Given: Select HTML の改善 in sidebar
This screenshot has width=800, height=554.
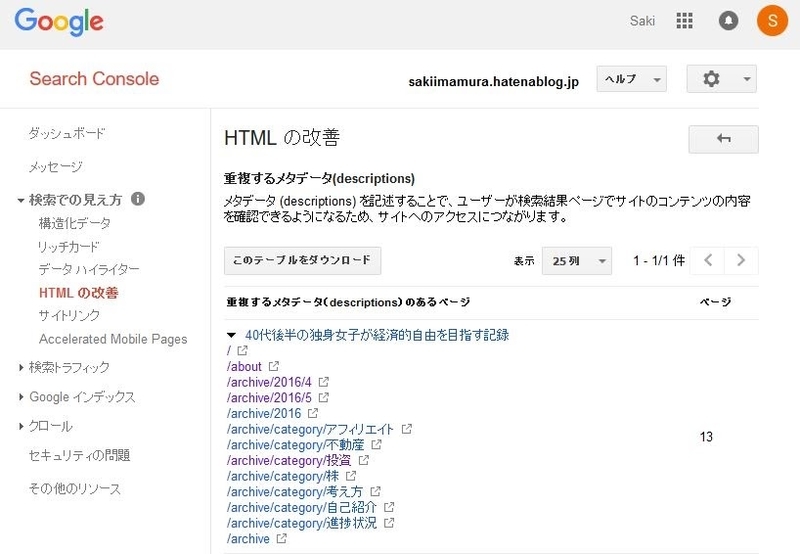Looking at the screenshot, I should click(x=79, y=293).
